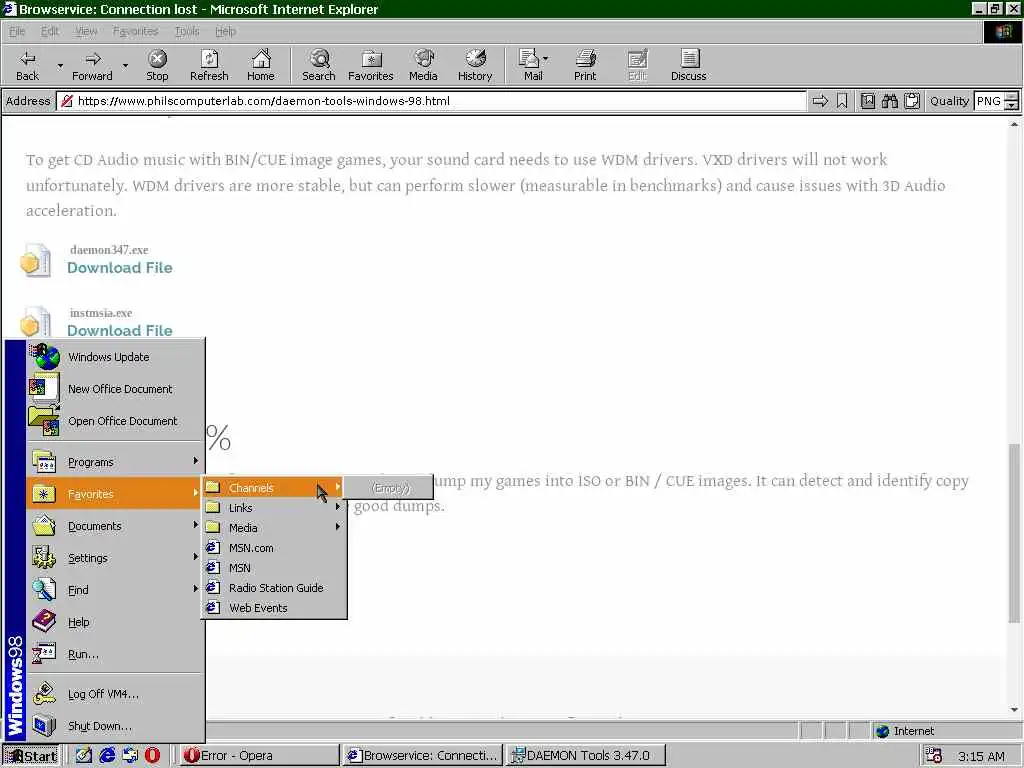The width and height of the screenshot is (1024, 768).
Task: Select Windows Update in Start menu
Action: (115, 357)
